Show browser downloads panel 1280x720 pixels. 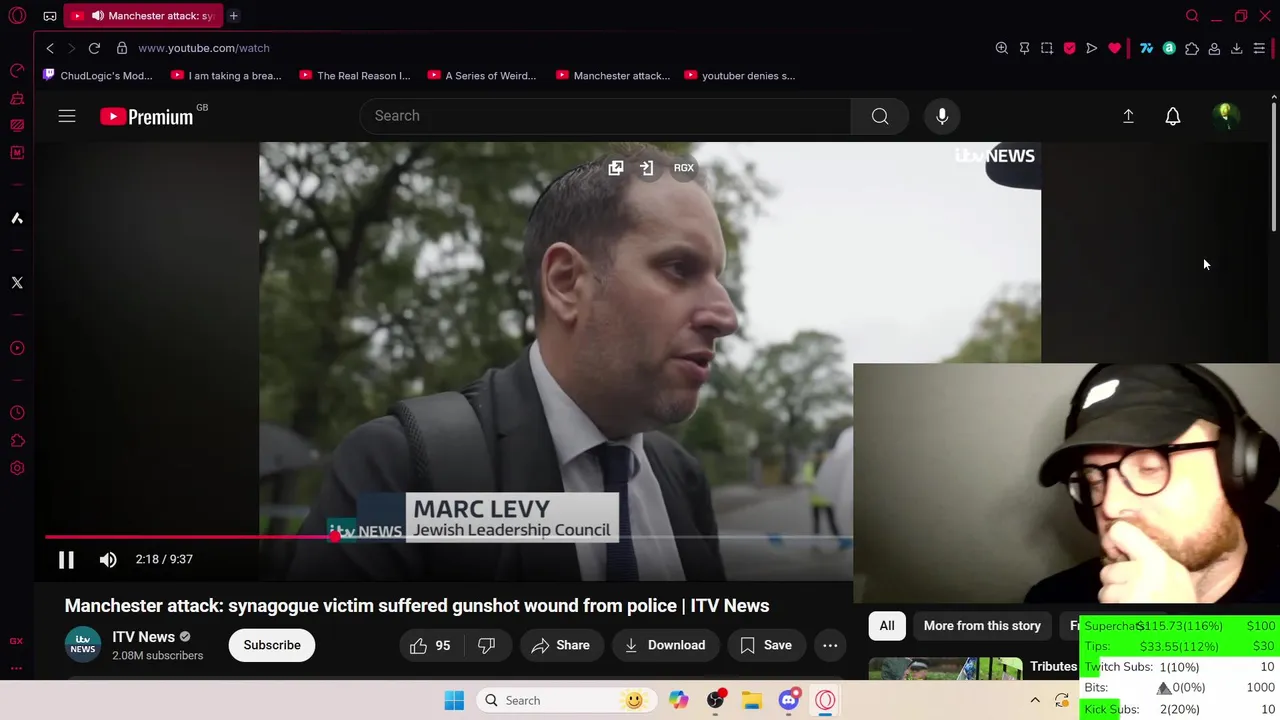[1237, 48]
